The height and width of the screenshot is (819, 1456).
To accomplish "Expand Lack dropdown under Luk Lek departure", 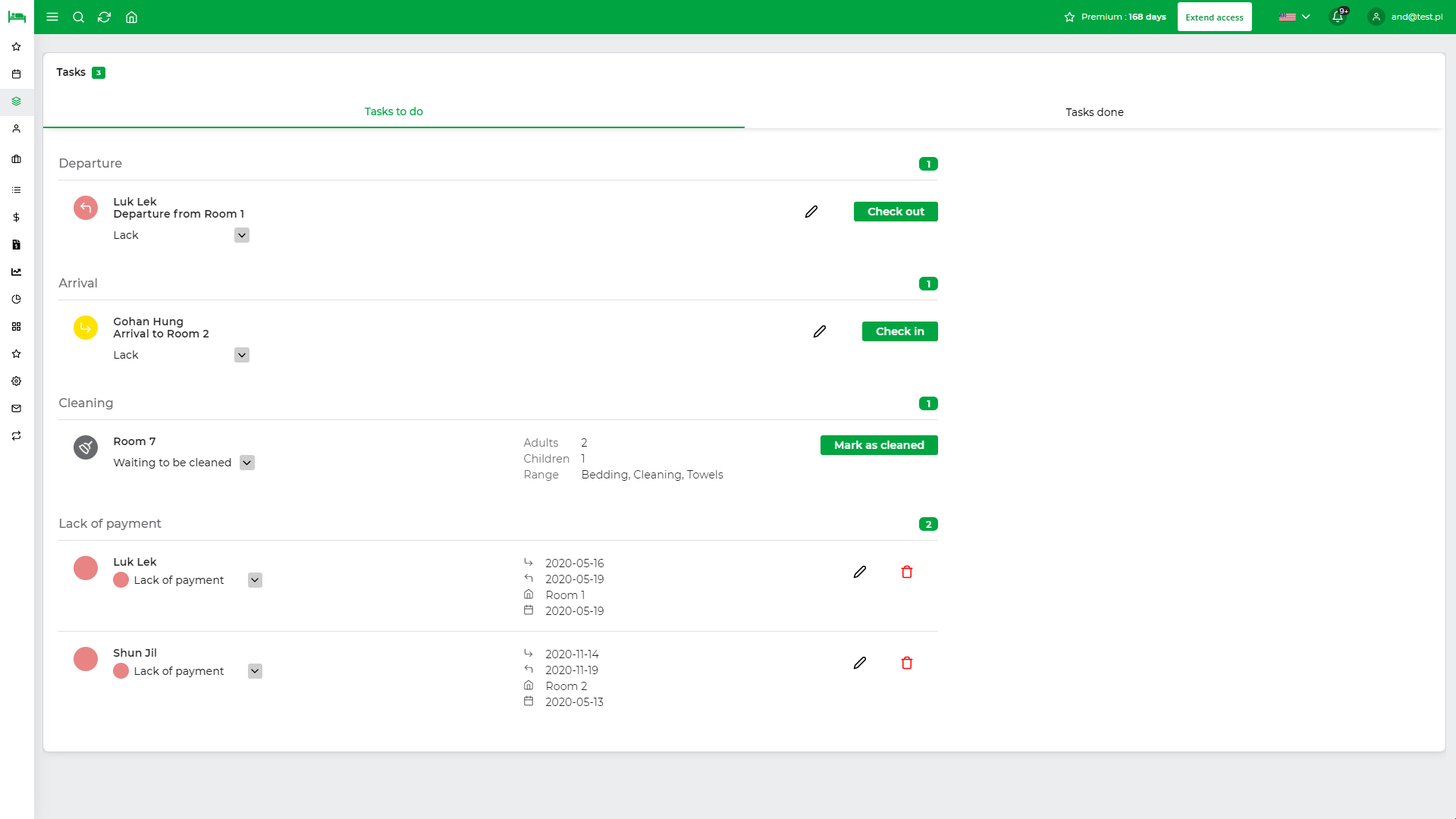I will click(242, 235).
